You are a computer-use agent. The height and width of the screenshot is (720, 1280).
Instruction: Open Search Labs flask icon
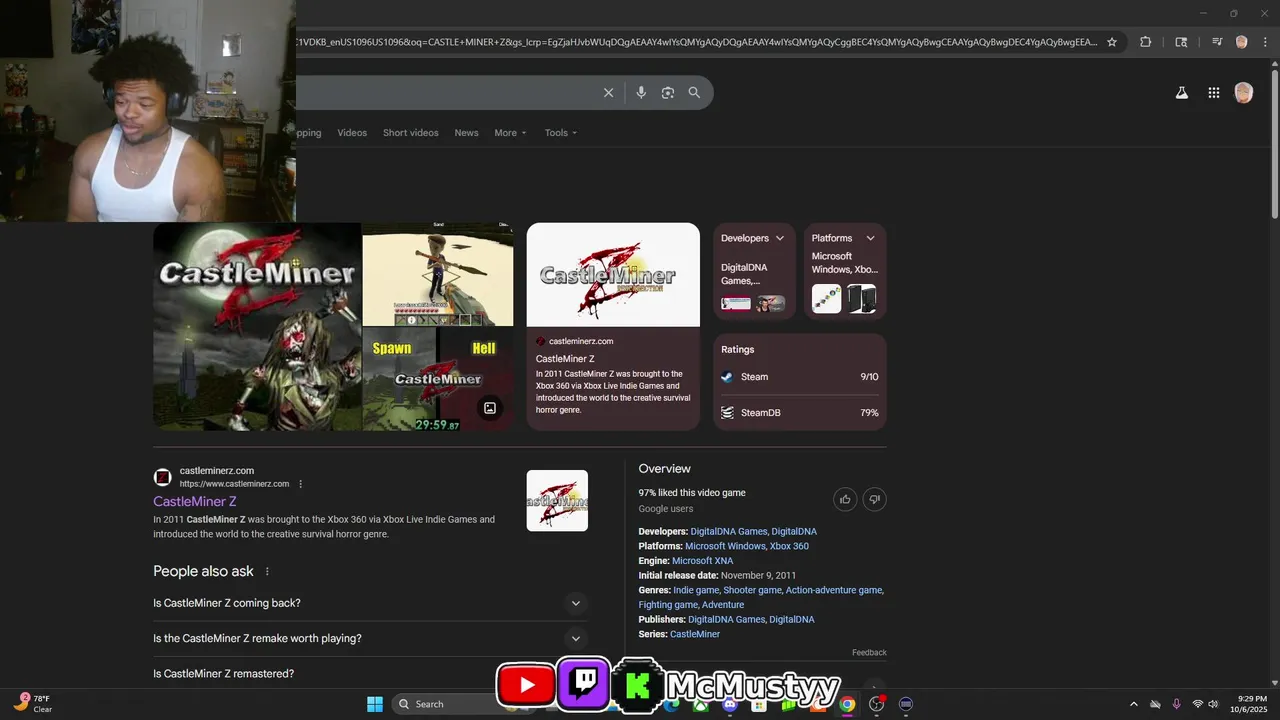click(x=1181, y=93)
